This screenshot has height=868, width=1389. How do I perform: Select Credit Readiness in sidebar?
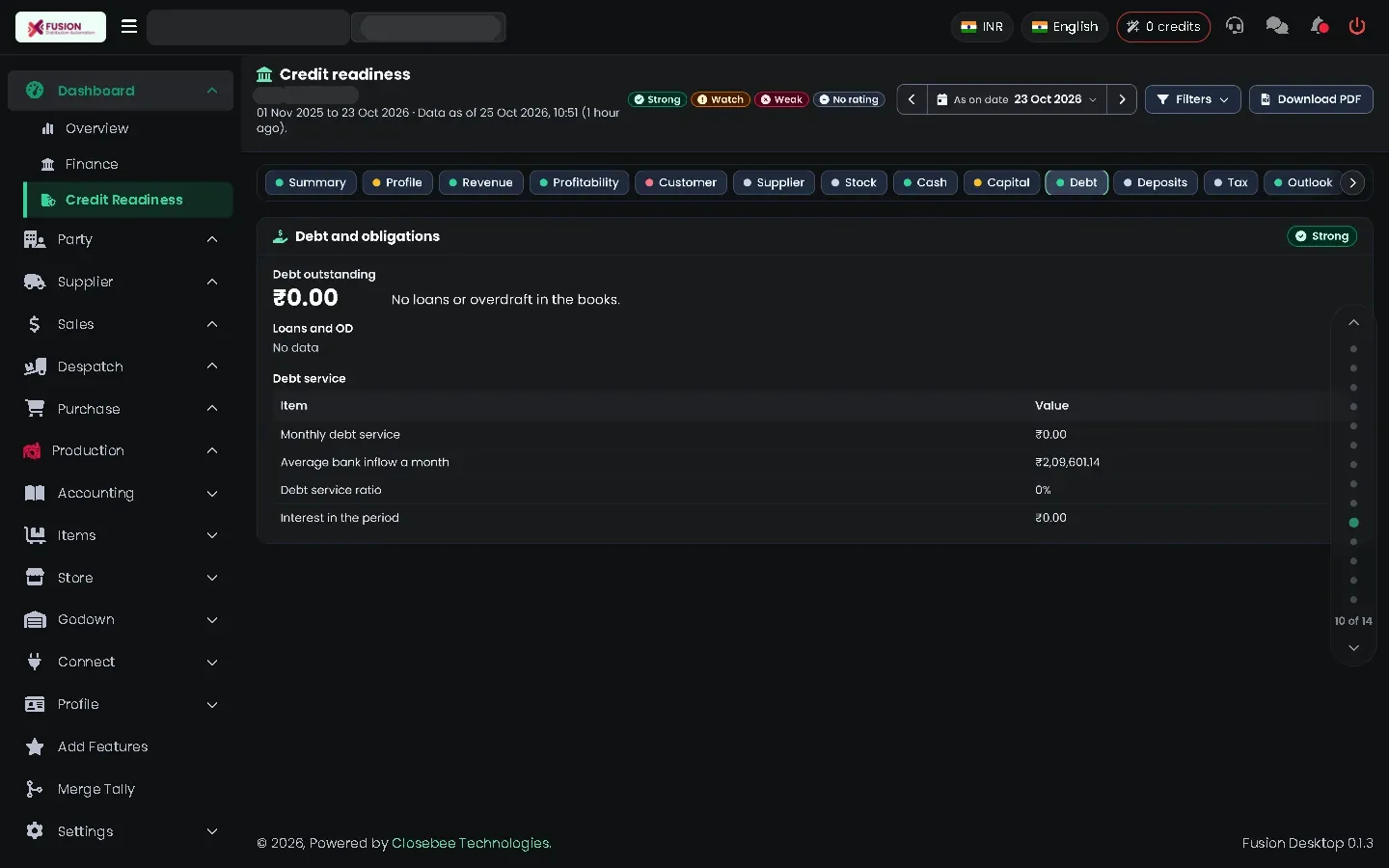click(128, 200)
